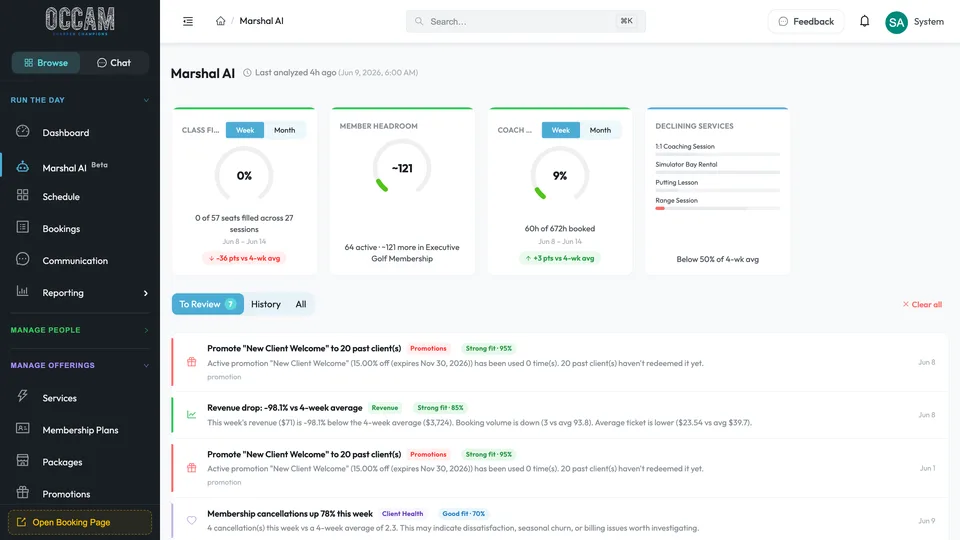Click the Class Fill 0% gauge

244,175
